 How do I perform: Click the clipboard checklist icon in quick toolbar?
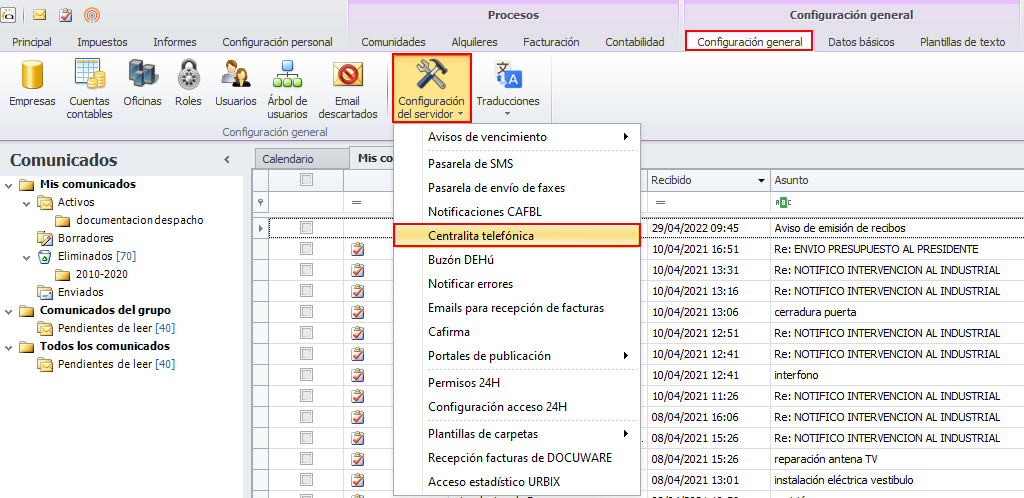[x=65, y=14]
